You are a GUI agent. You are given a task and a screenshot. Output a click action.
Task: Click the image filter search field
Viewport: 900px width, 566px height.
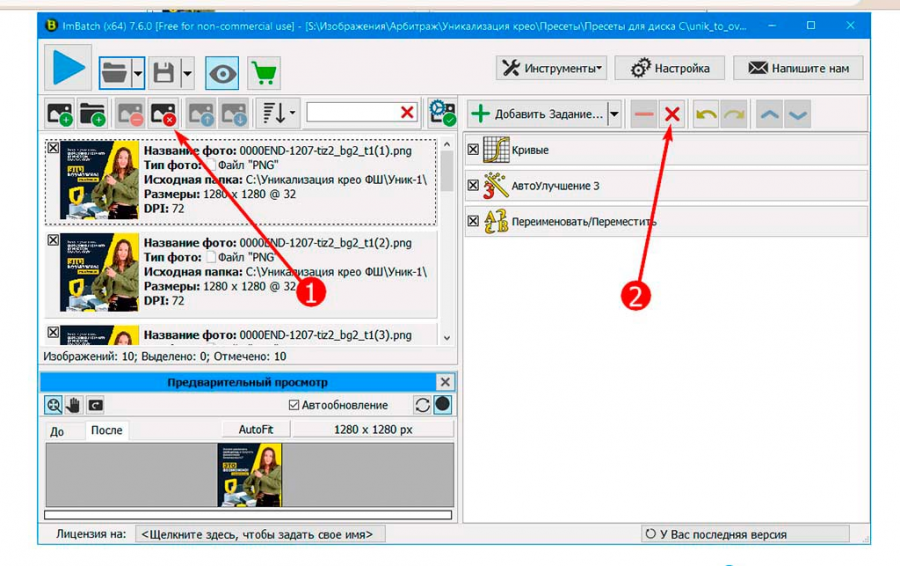352,113
